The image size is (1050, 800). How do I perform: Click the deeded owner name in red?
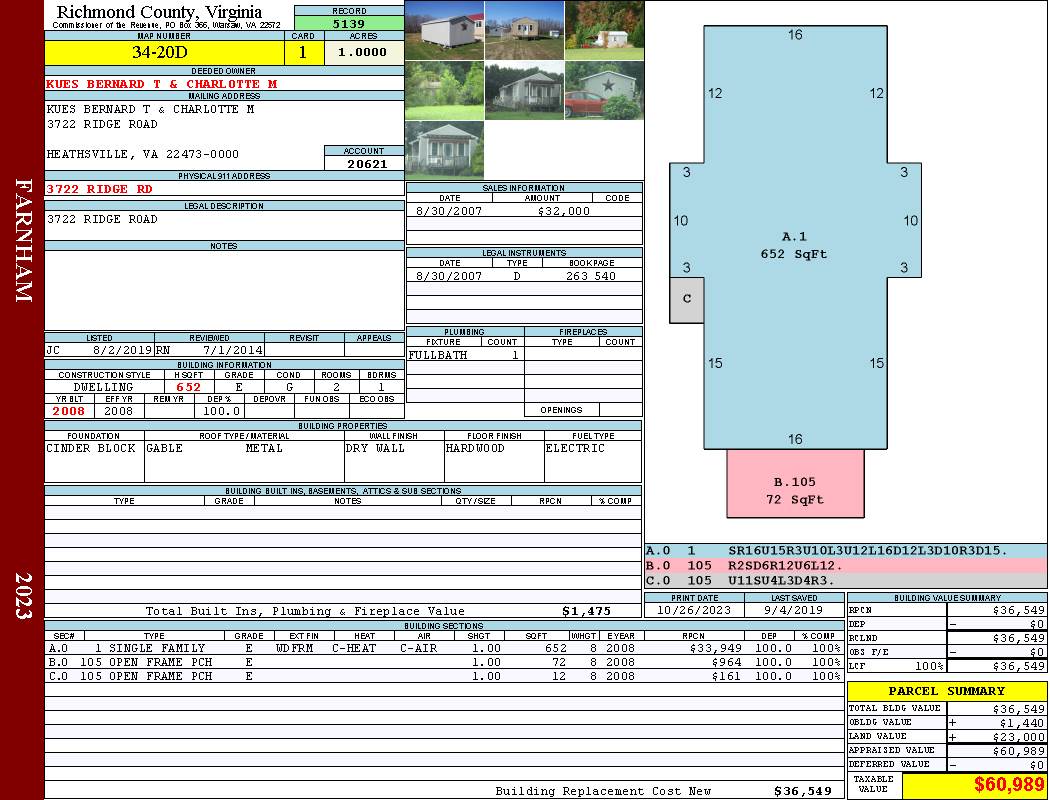[162, 84]
